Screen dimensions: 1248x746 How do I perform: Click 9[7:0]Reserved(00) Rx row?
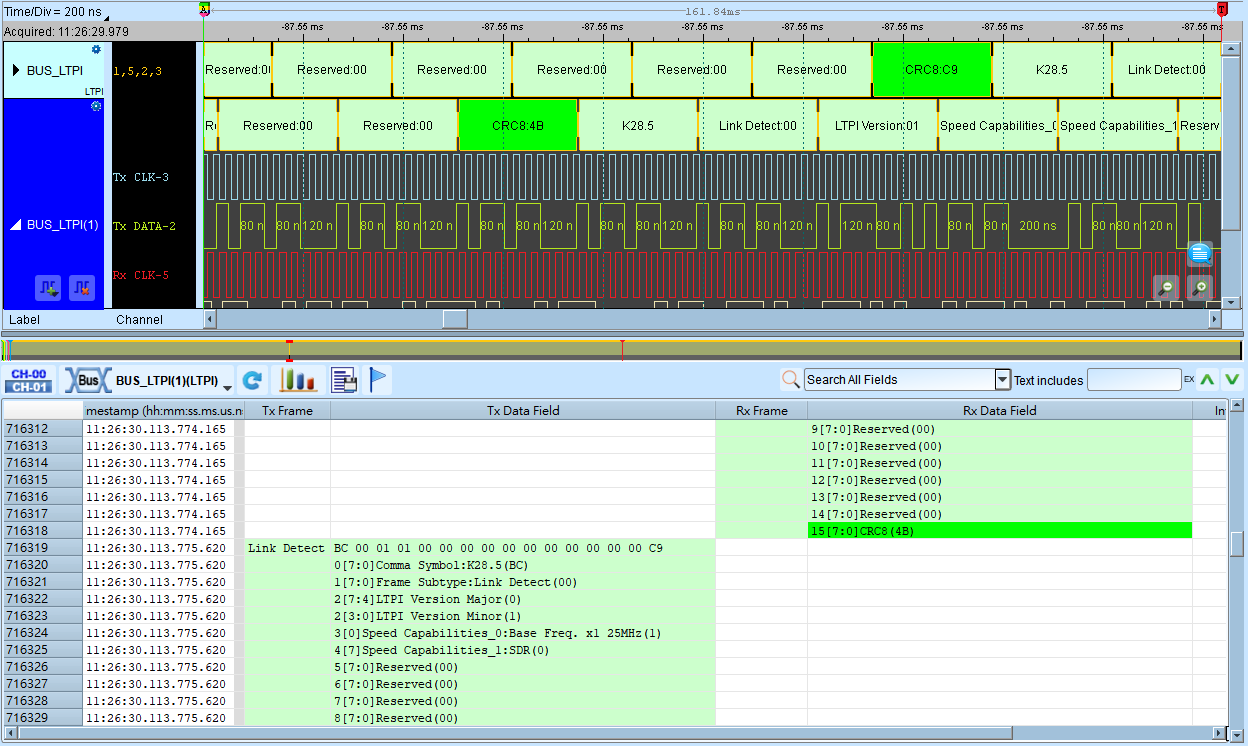[x=999, y=429]
